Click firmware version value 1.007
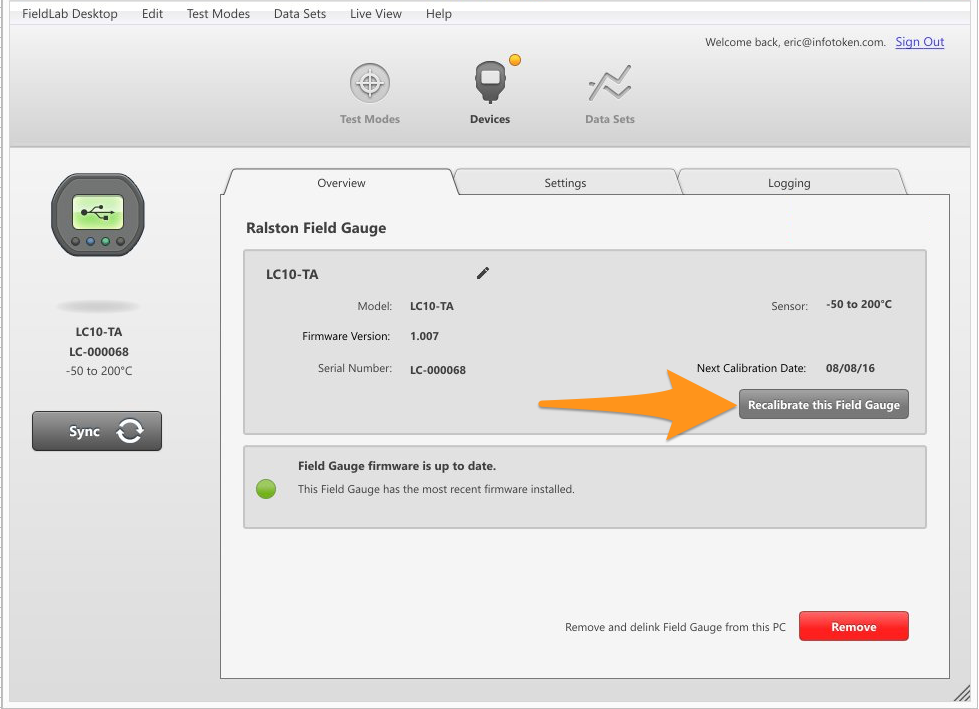The image size is (979, 709). pyautogui.click(x=425, y=336)
